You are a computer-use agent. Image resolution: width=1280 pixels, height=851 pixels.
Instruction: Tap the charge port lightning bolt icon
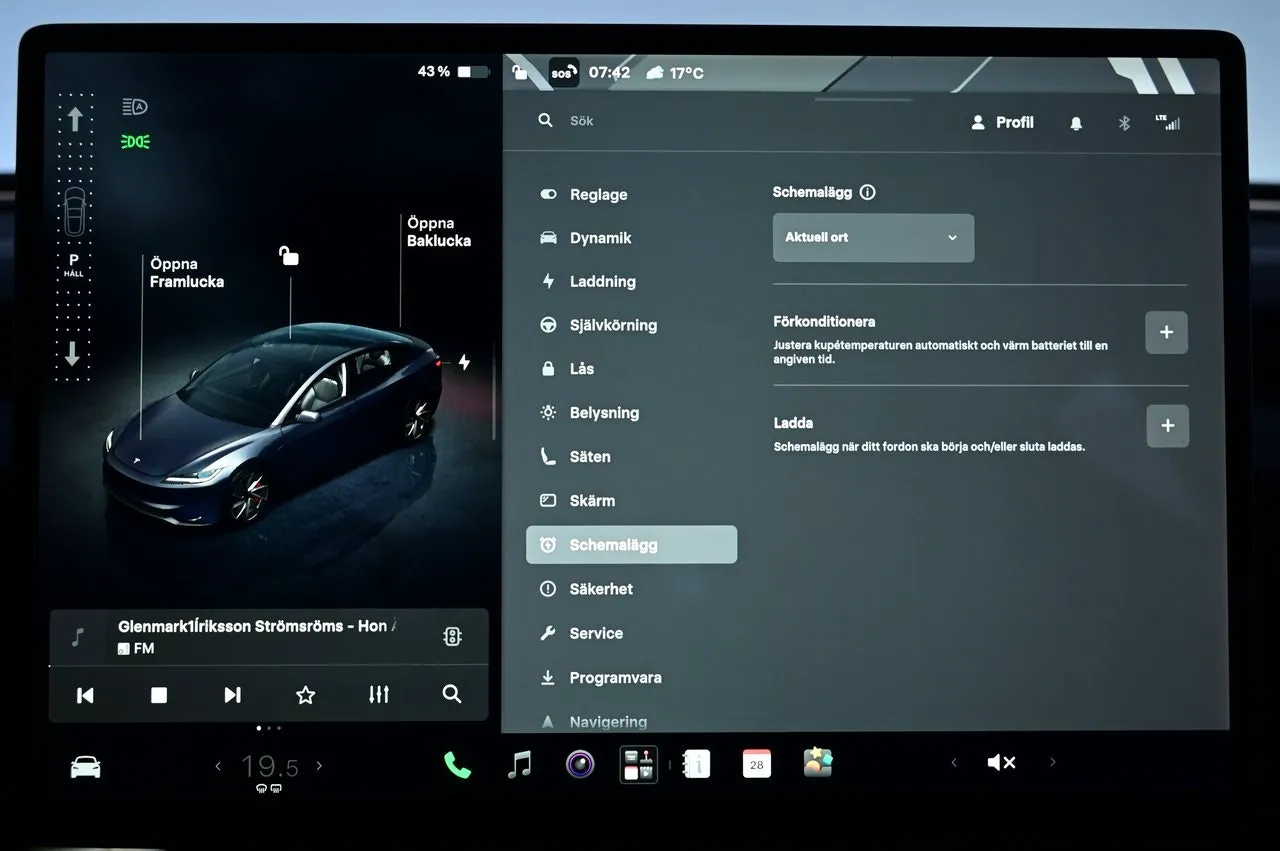pos(464,362)
